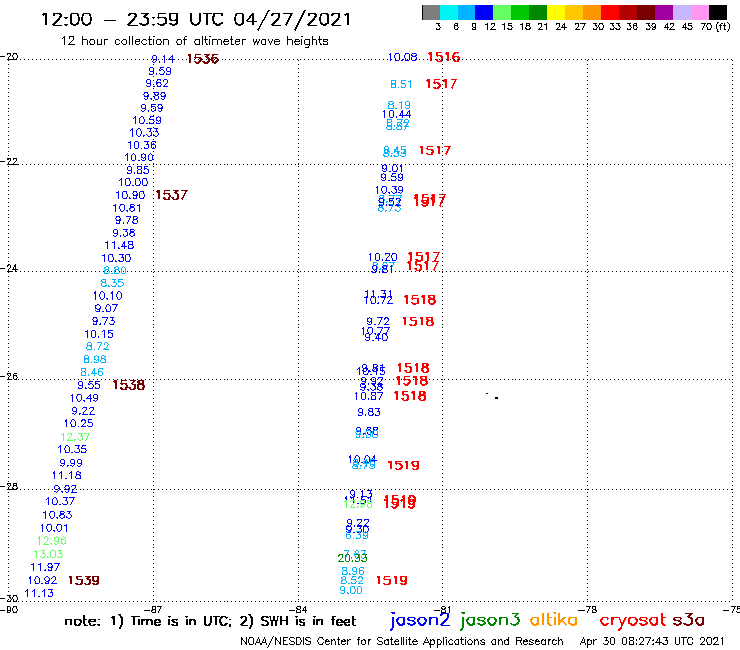Click the note about UTC time and SWH

[x=210, y=621]
